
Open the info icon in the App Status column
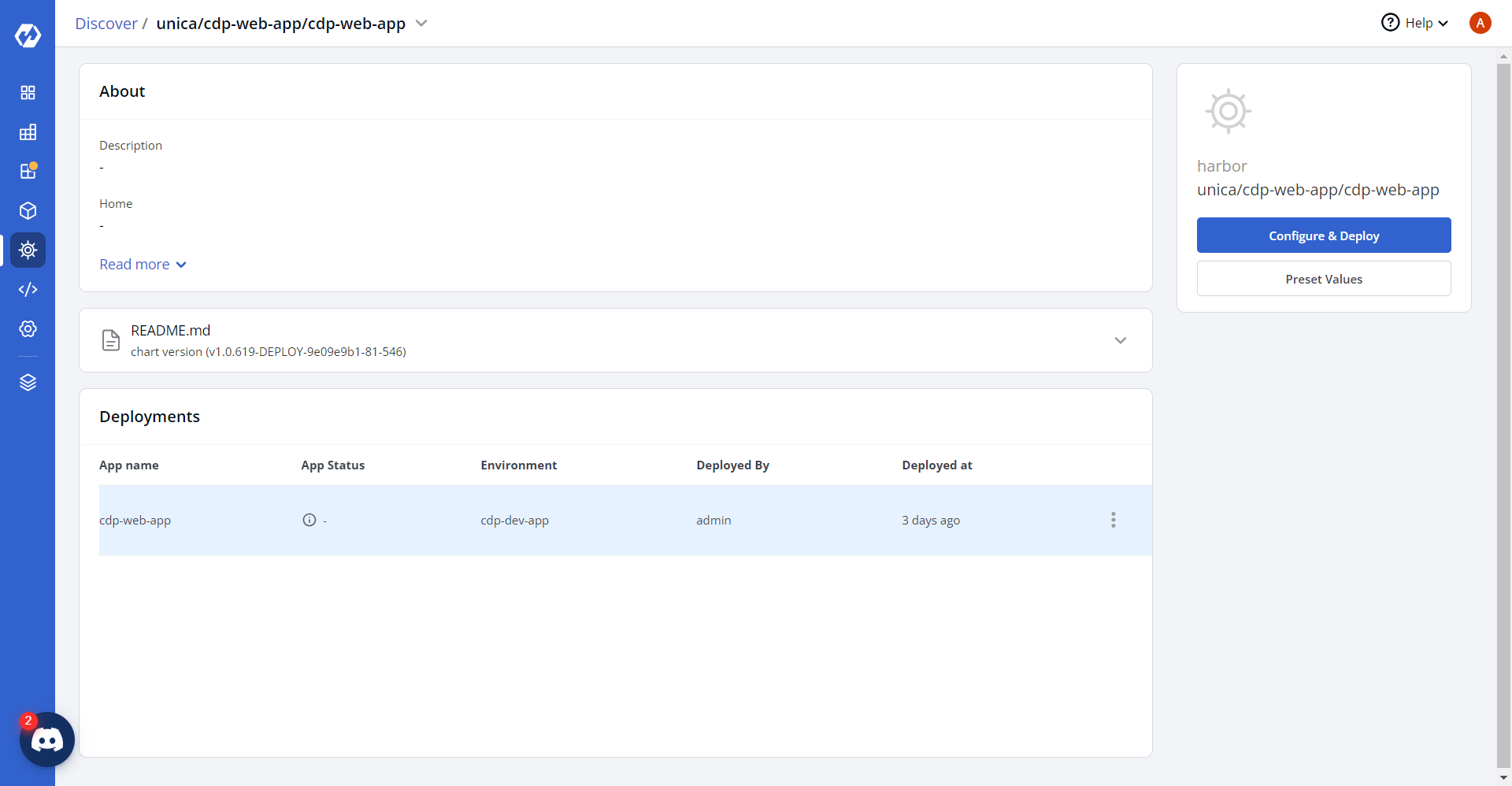308,520
